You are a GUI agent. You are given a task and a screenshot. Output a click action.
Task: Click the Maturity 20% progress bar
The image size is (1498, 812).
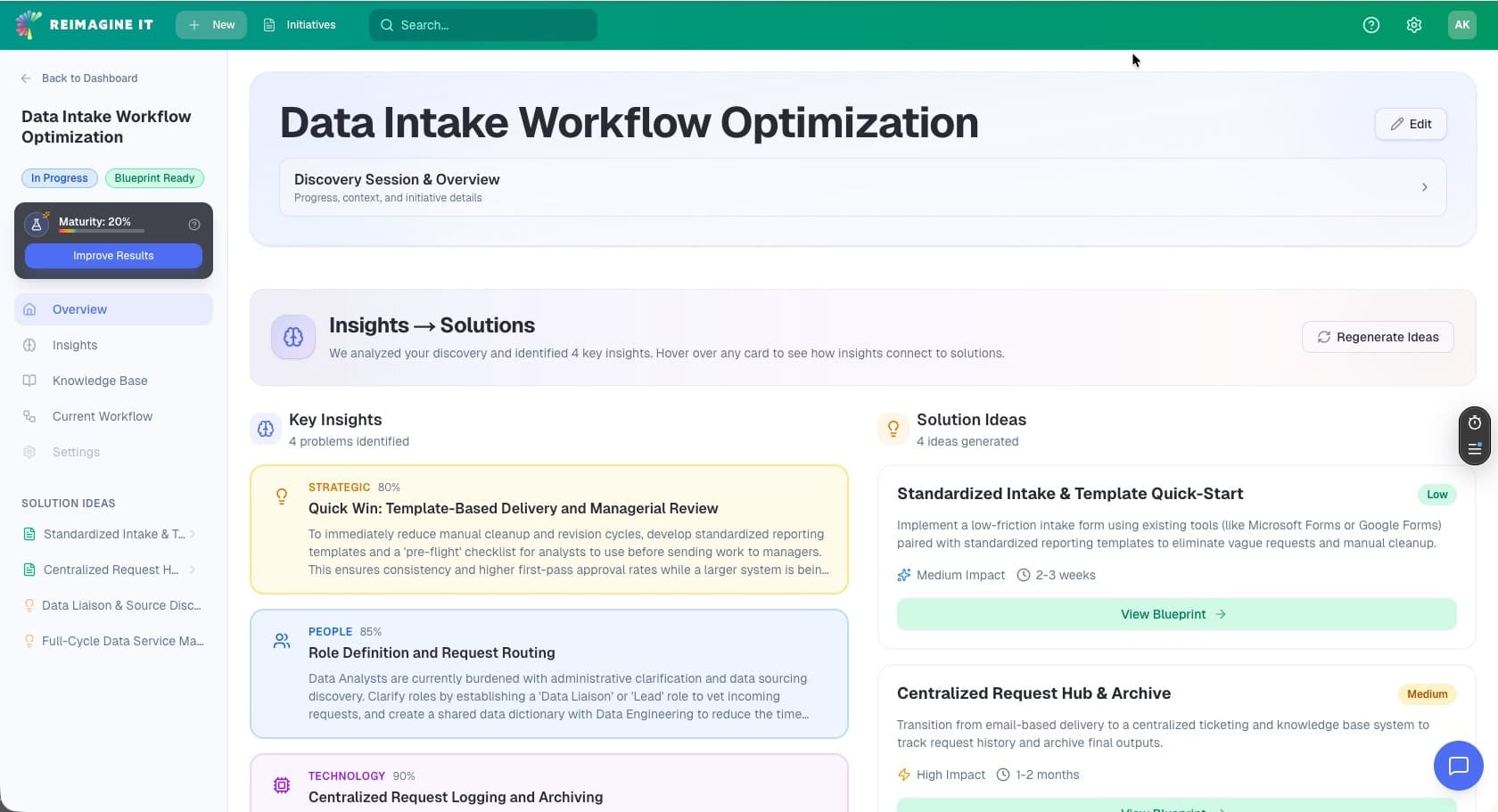102,231
